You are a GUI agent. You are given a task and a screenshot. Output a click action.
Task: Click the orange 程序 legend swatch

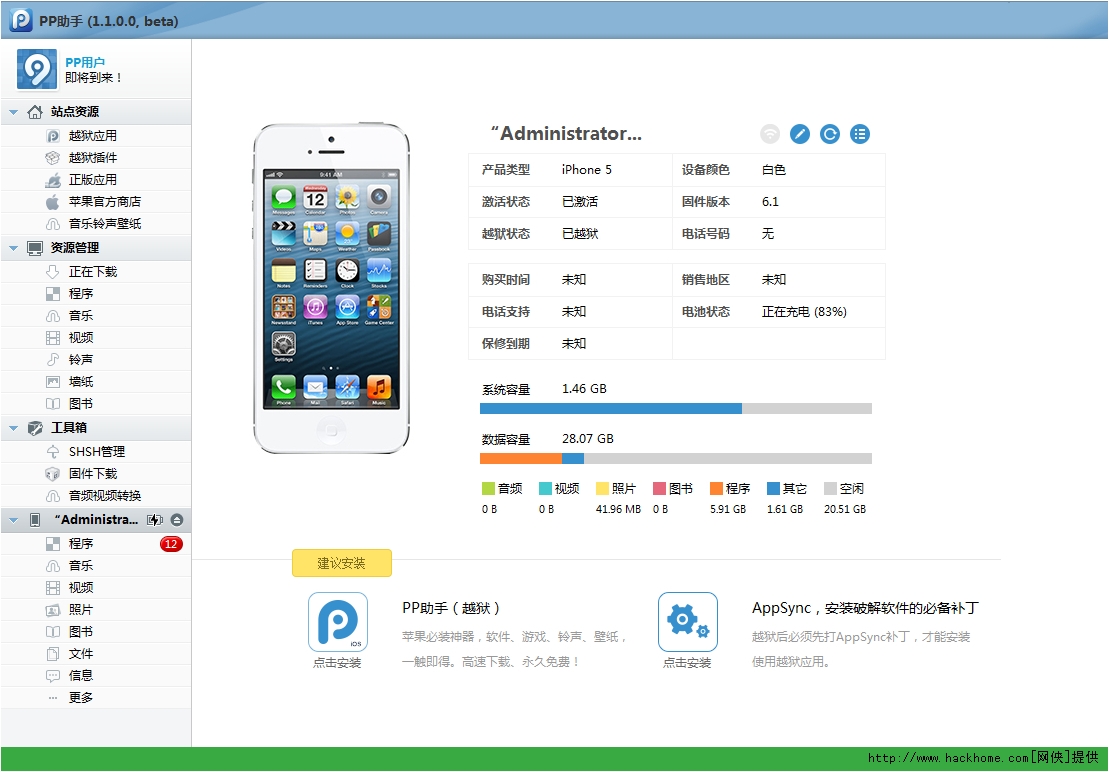click(716, 489)
